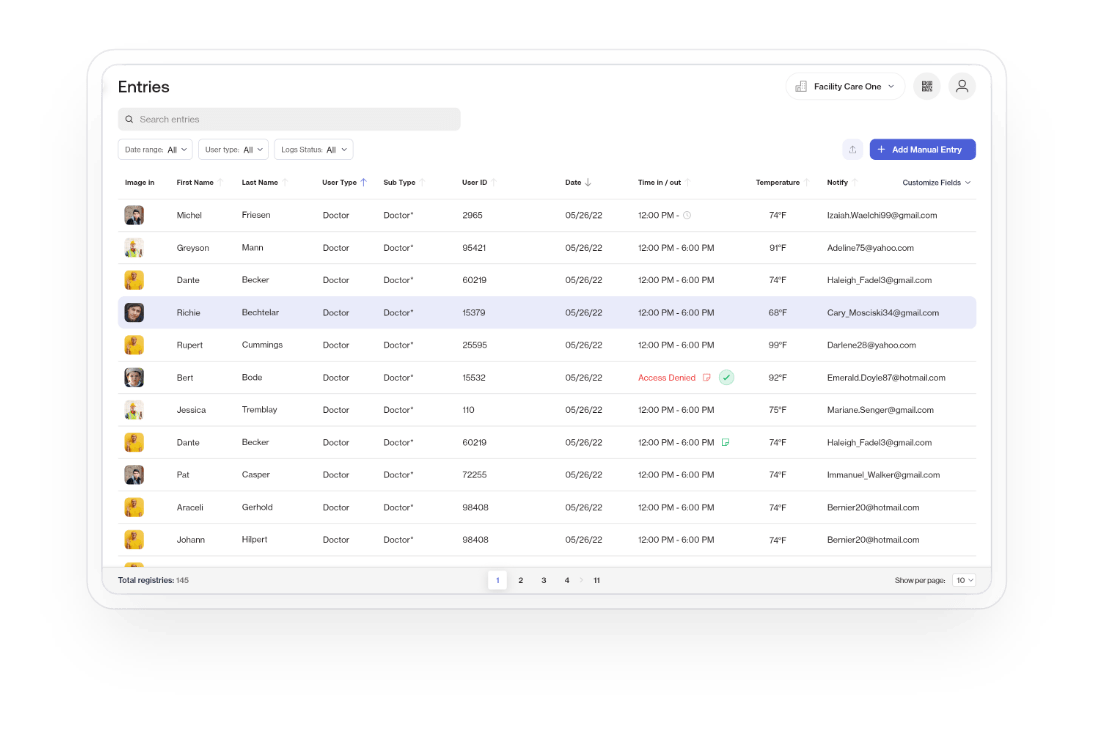The image size is (1094, 734).
Task: Click temperature 68°F value
Action: 777,313
